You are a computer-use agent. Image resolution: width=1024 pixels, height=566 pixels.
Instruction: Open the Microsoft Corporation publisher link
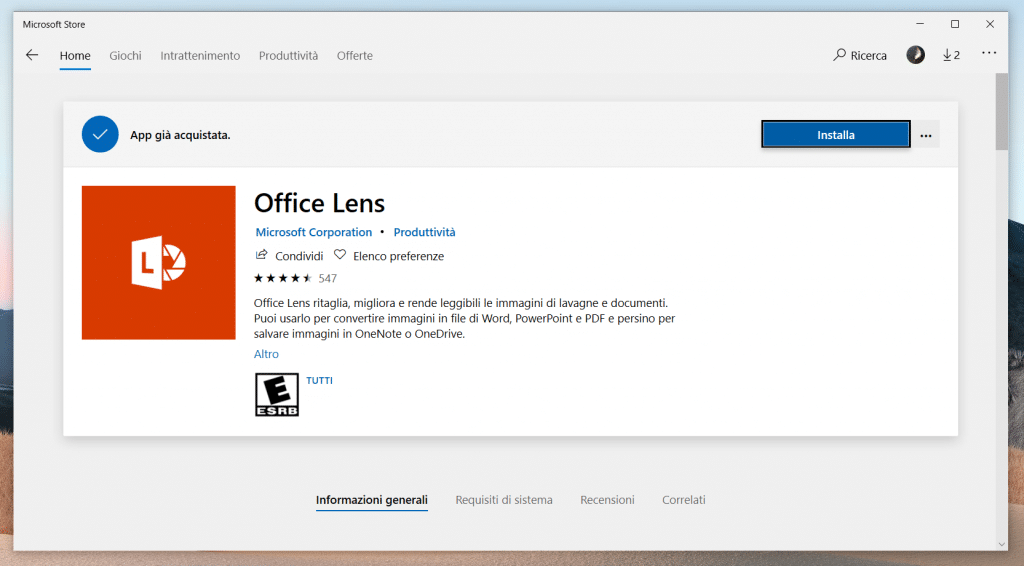[313, 232]
